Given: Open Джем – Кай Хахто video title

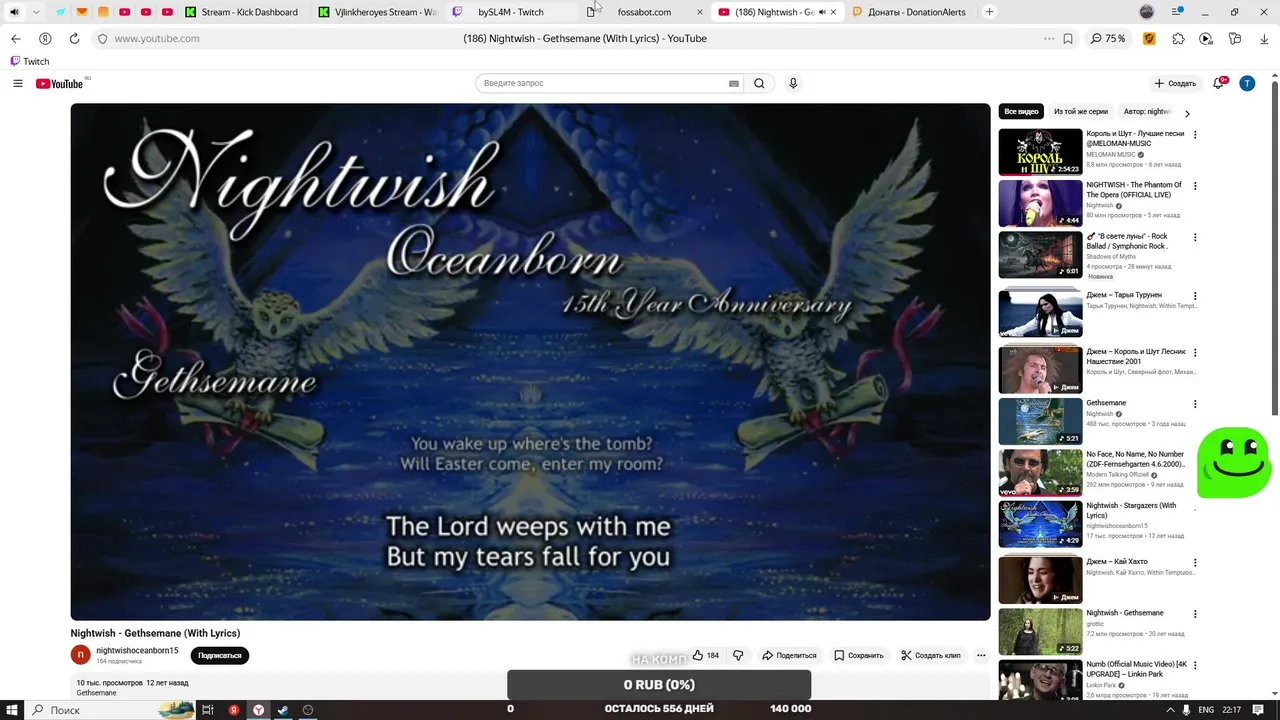Looking at the screenshot, I should [x=1117, y=562].
